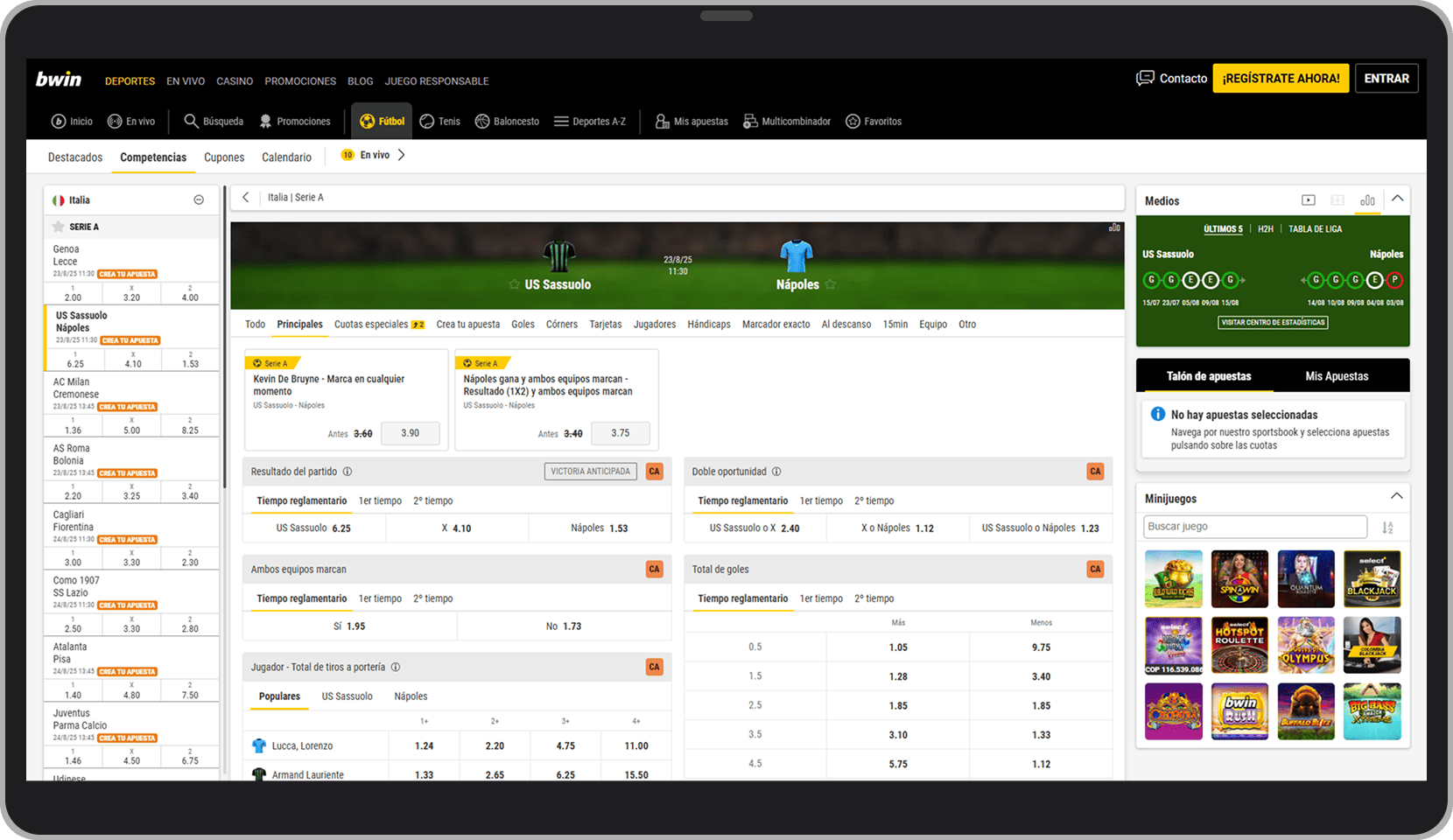
Task: Open Hotspot Roulette minigame thumbnail
Action: [x=1239, y=646]
